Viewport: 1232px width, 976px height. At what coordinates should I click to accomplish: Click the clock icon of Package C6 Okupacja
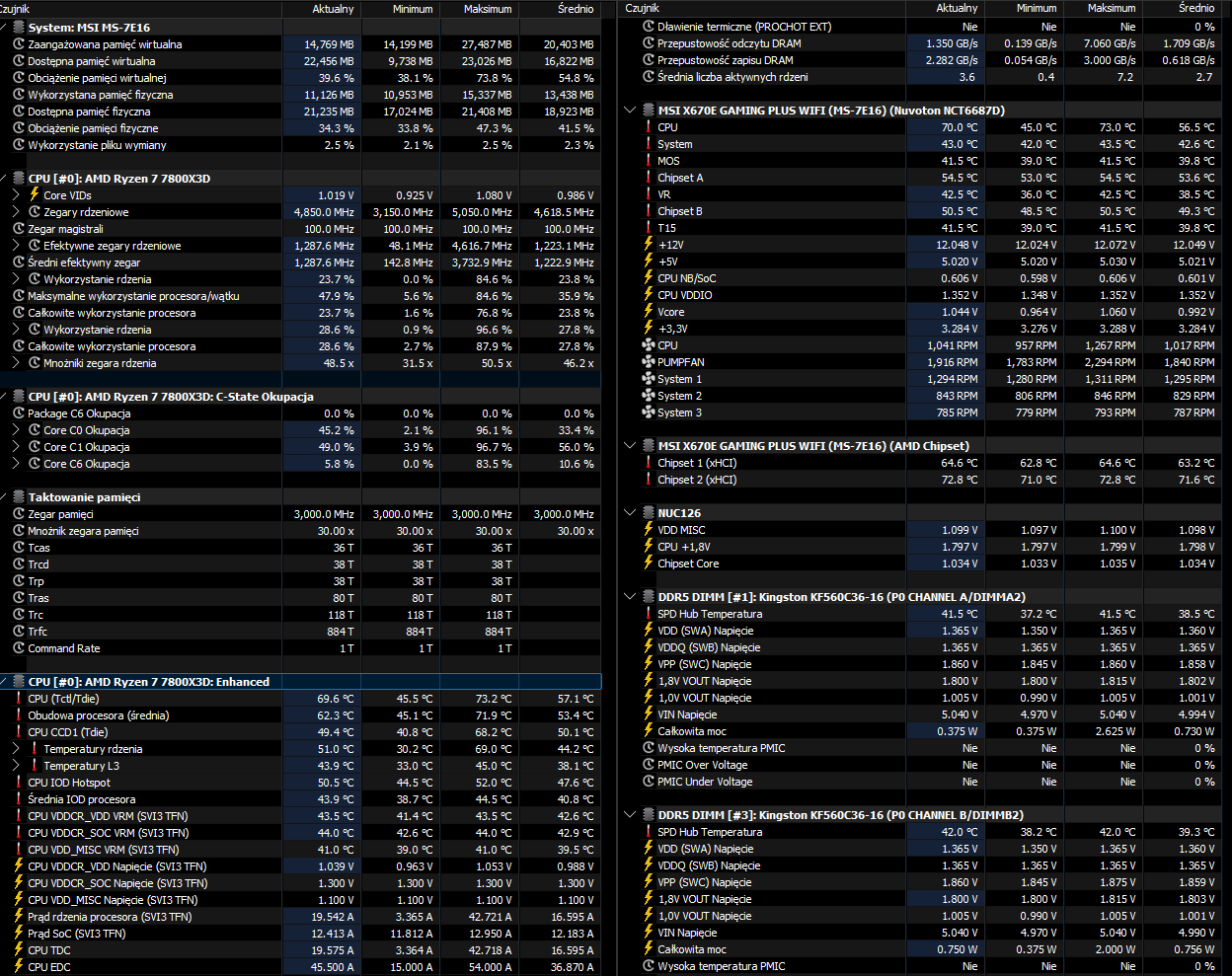[x=19, y=413]
